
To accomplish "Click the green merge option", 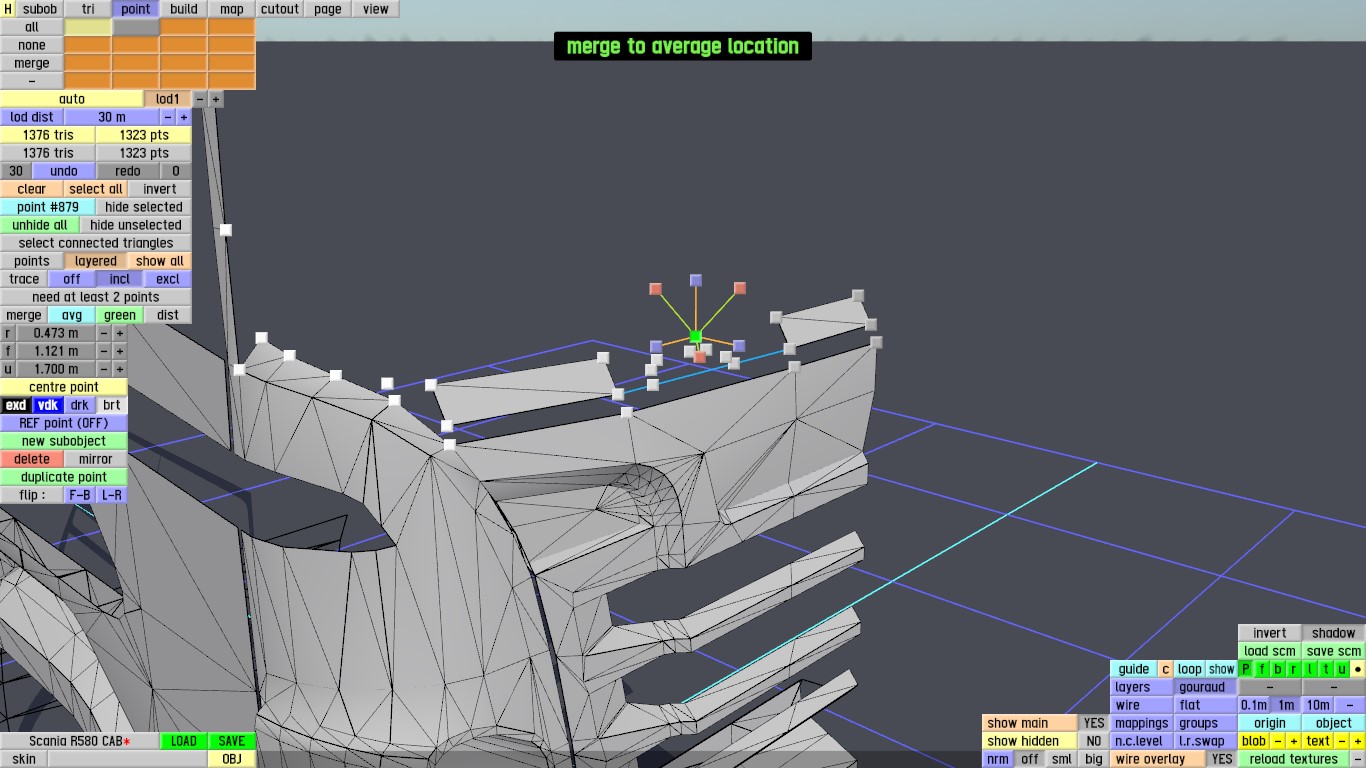I will (120, 315).
